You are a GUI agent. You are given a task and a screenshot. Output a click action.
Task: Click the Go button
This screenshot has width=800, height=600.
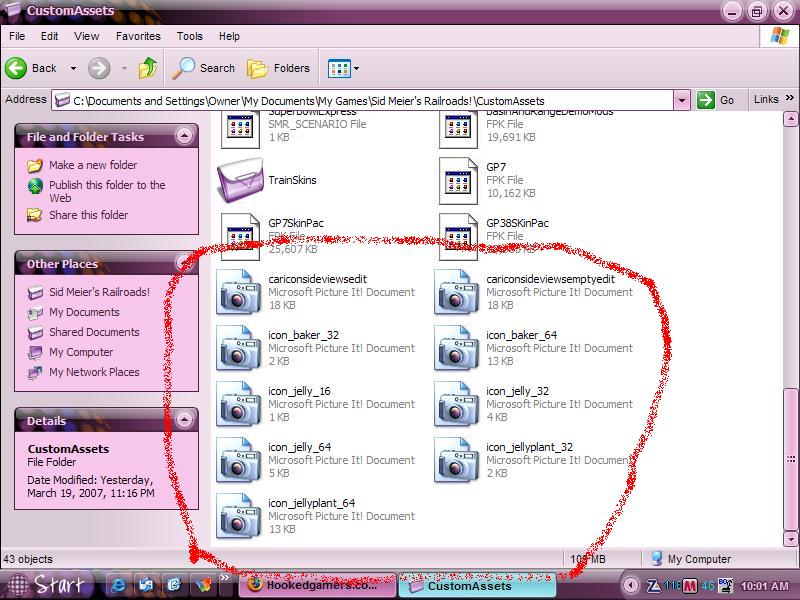pos(716,100)
